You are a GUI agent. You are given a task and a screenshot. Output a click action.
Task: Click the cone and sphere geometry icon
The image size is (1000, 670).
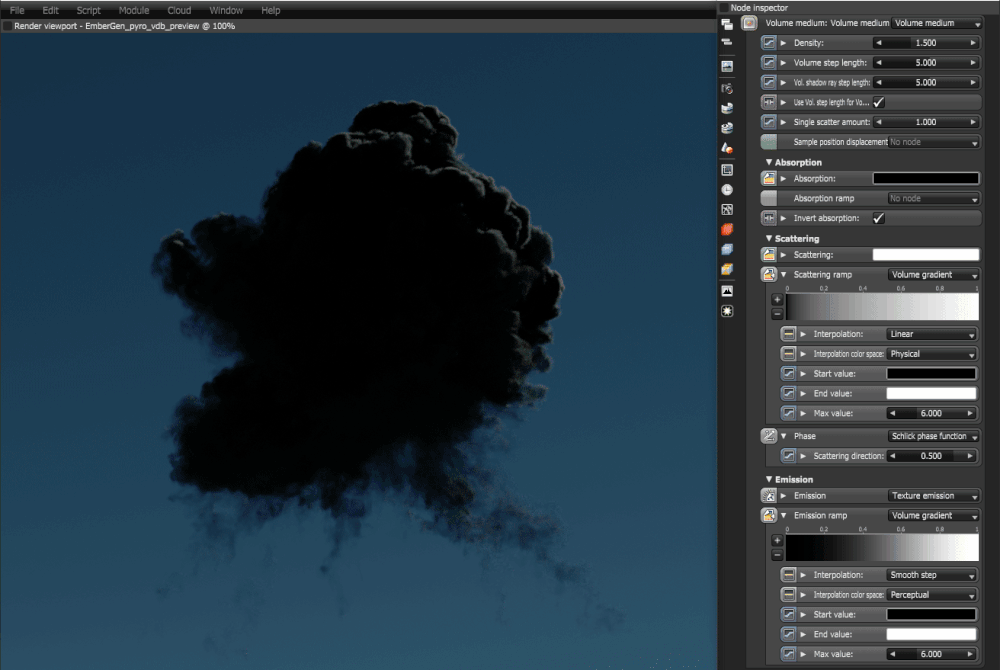click(x=727, y=149)
